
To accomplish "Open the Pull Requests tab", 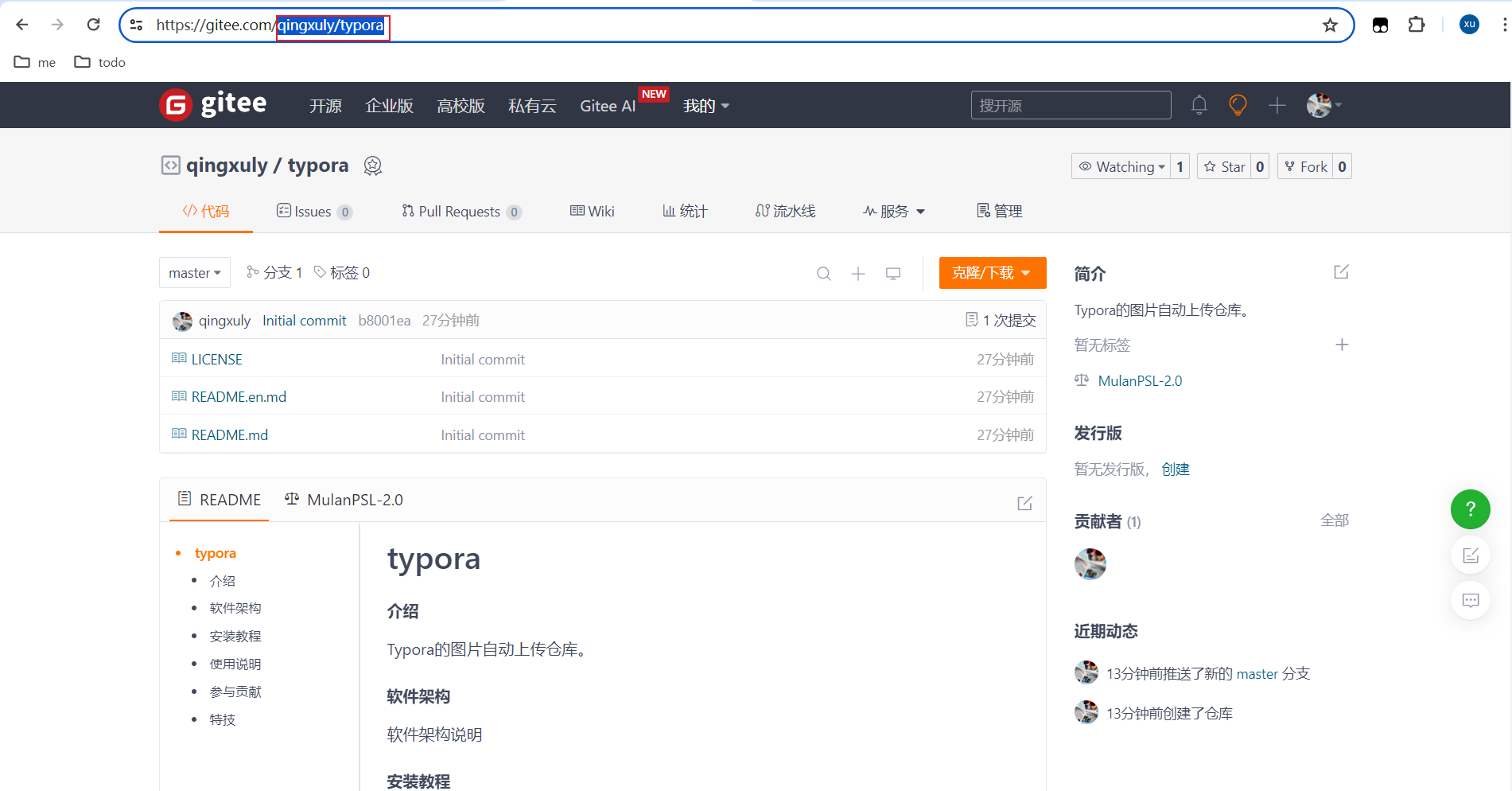I will coord(461,211).
